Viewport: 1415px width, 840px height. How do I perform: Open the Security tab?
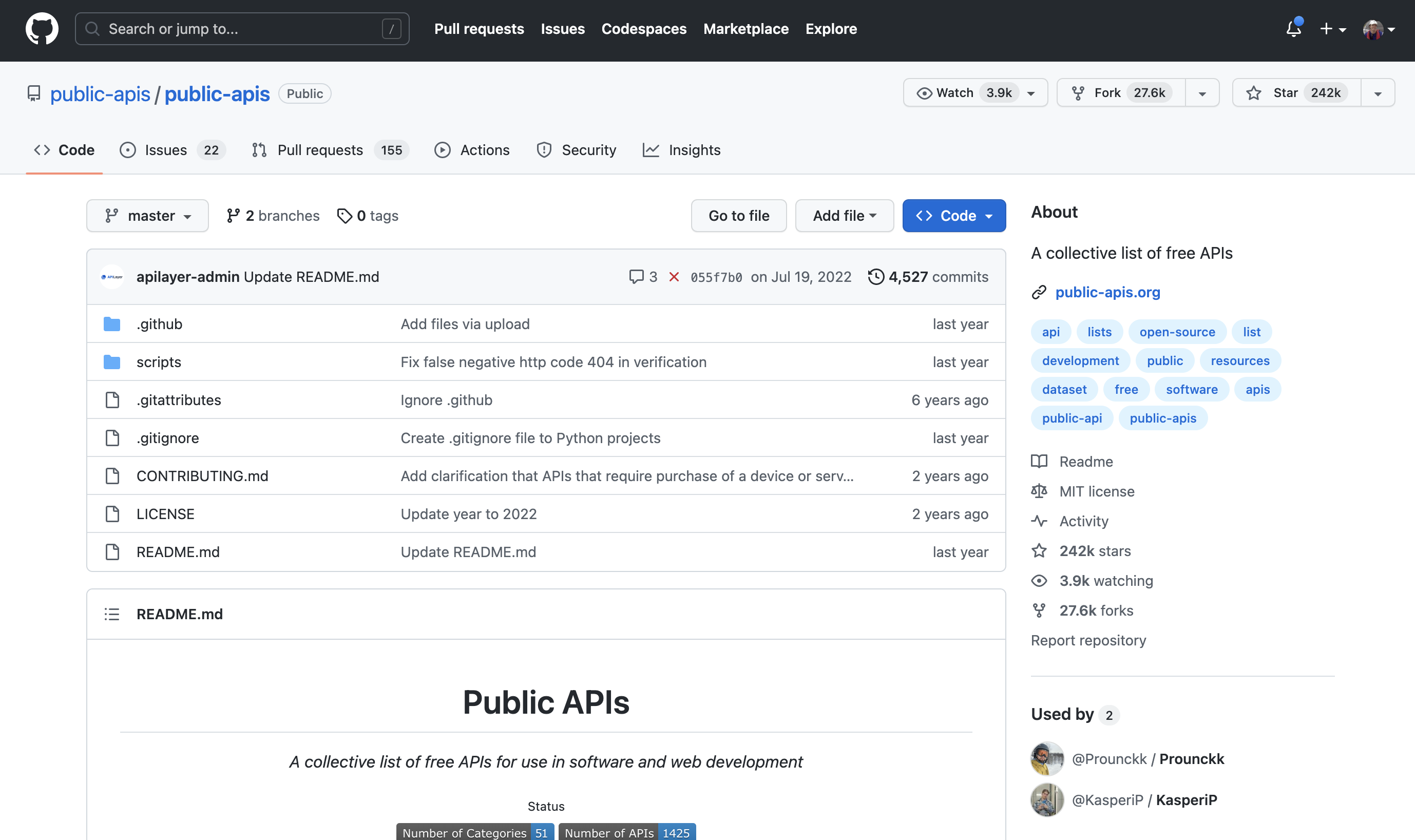(576, 150)
